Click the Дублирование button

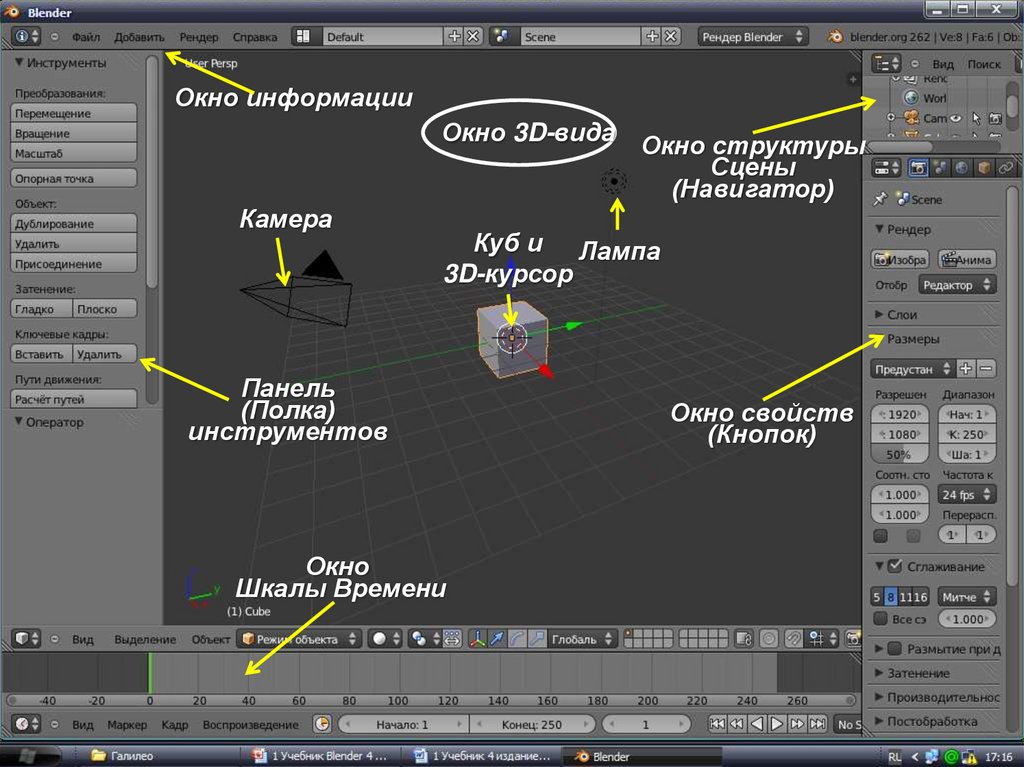pyautogui.click(x=74, y=223)
